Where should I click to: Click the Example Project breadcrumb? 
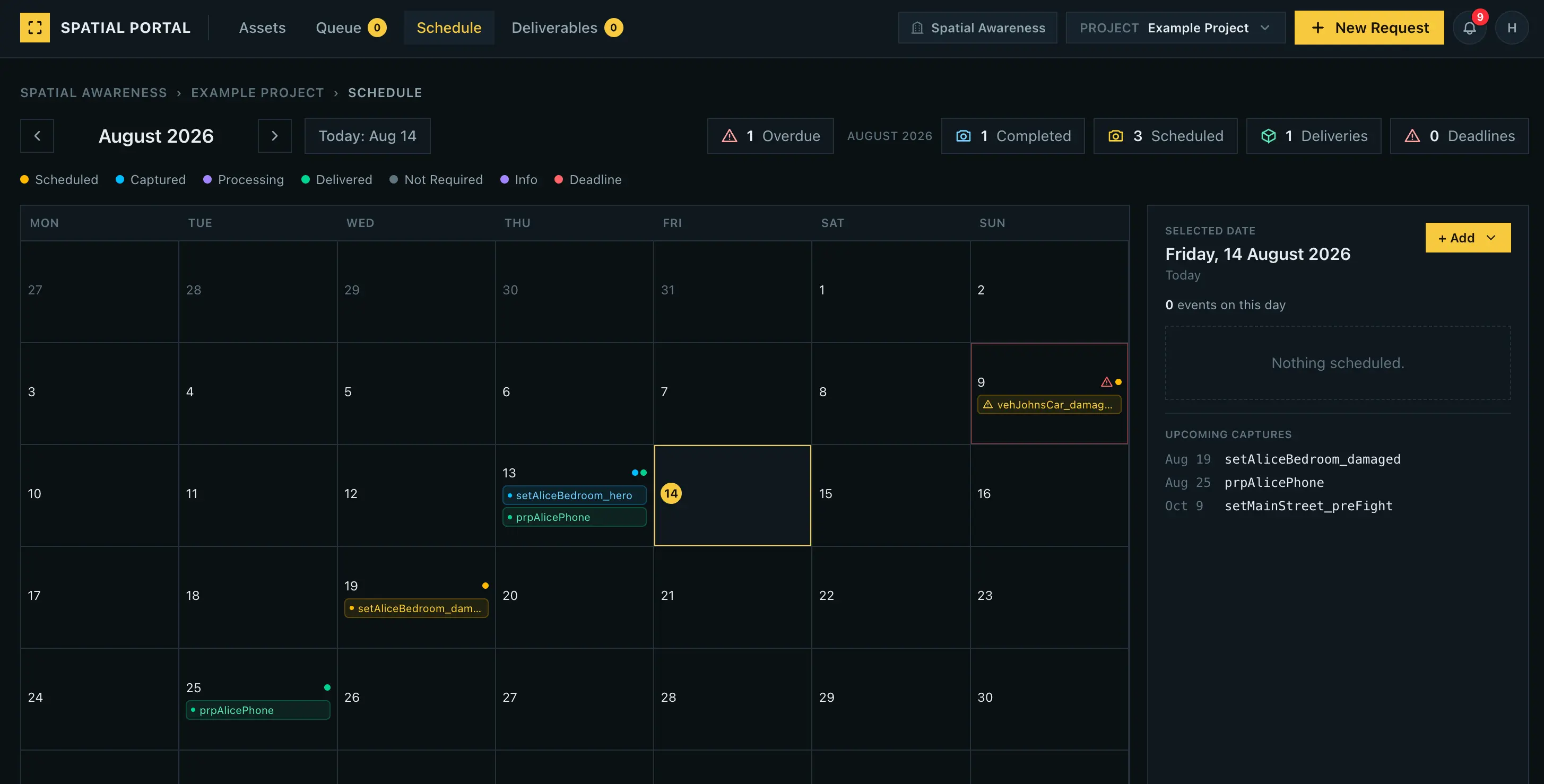tap(257, 92)
